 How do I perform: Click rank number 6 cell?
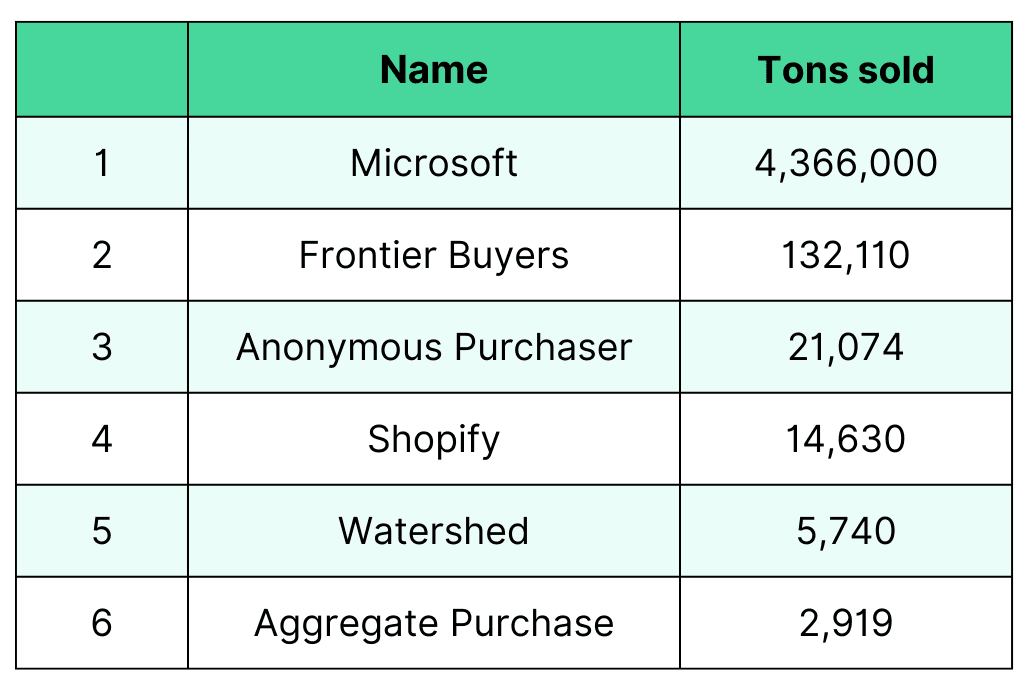point(102,623)
